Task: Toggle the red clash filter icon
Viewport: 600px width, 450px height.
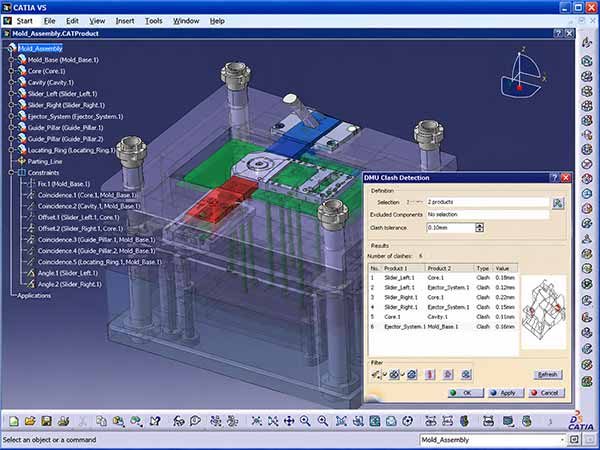Action: click(430, 374)
